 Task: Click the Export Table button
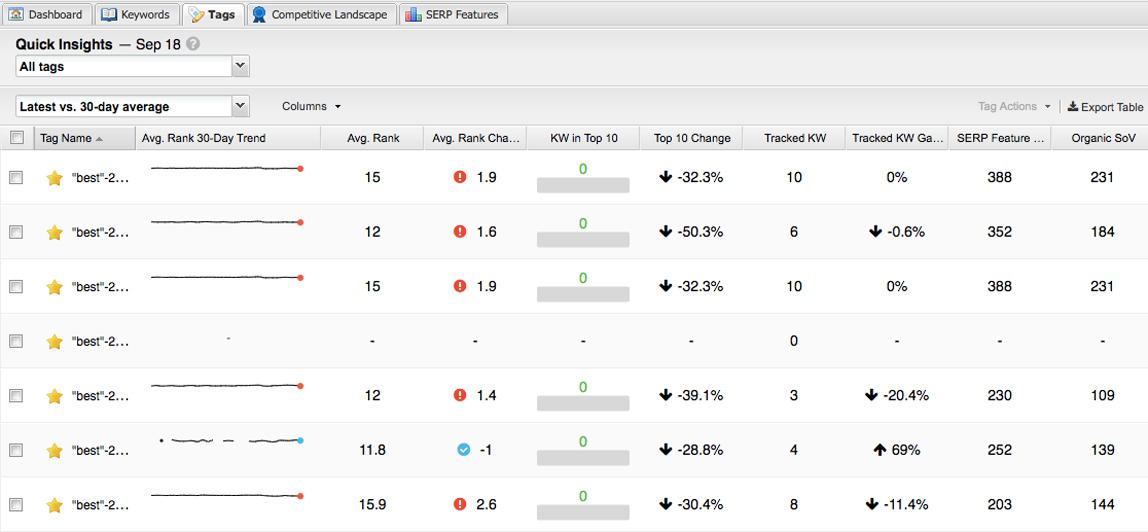point(1105,107)
